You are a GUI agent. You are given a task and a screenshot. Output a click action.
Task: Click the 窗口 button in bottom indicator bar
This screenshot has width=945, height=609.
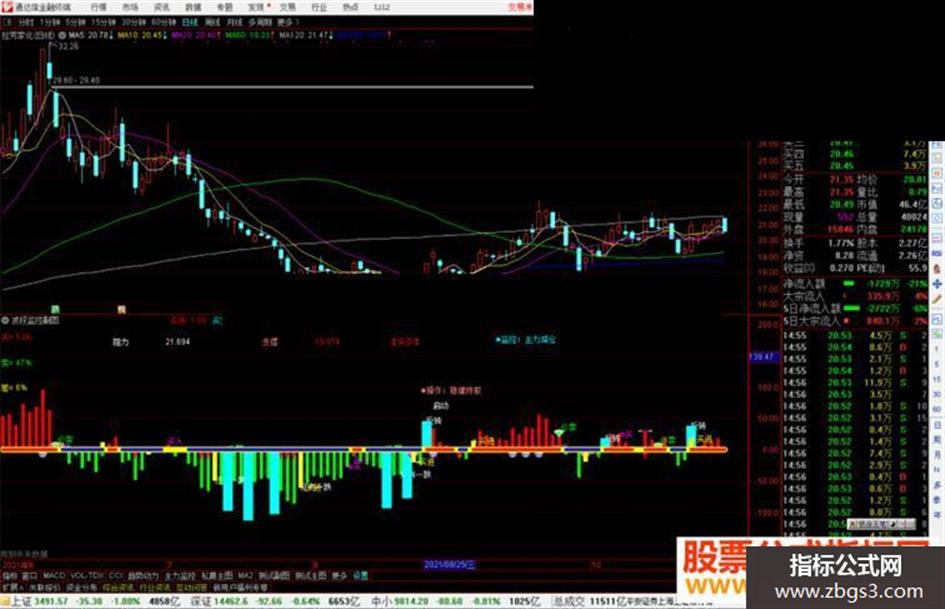pyautogui.click(x=30, y=576)
